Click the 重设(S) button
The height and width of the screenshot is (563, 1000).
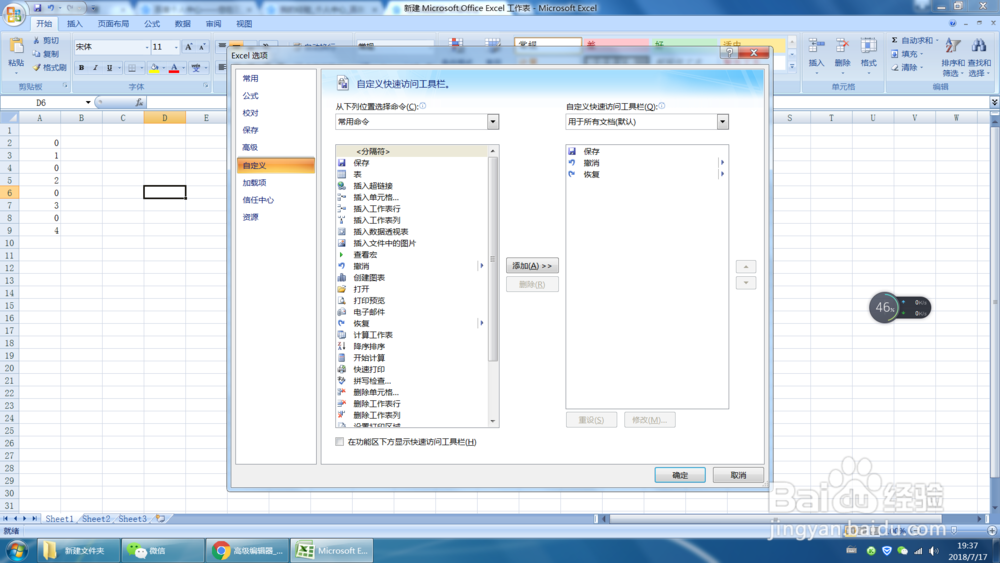coord(591,420)
